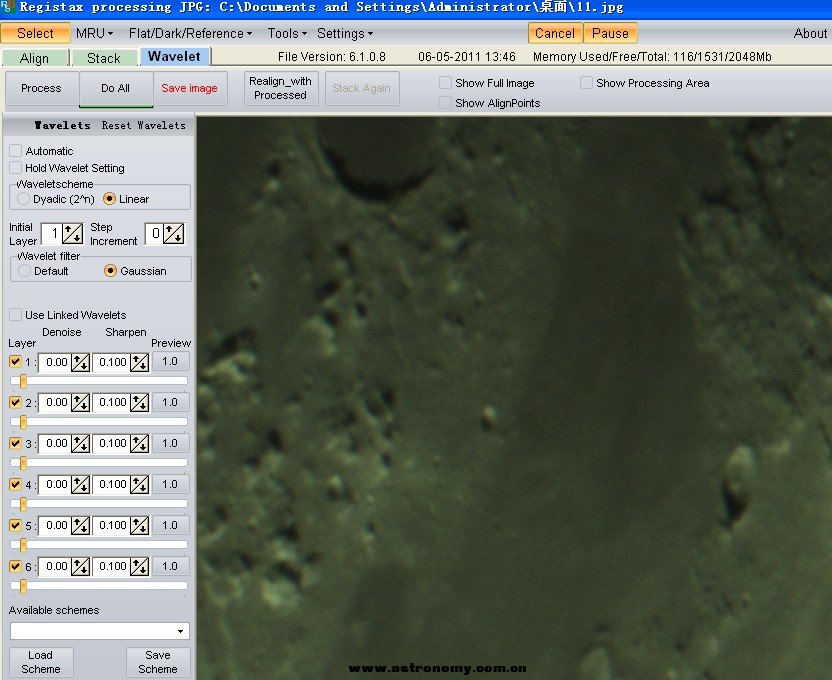The image size is (832, 680).
Task: Click layer 2 Denoise stepper arrows
Action: pyautogui.click(x=81, y=403)
